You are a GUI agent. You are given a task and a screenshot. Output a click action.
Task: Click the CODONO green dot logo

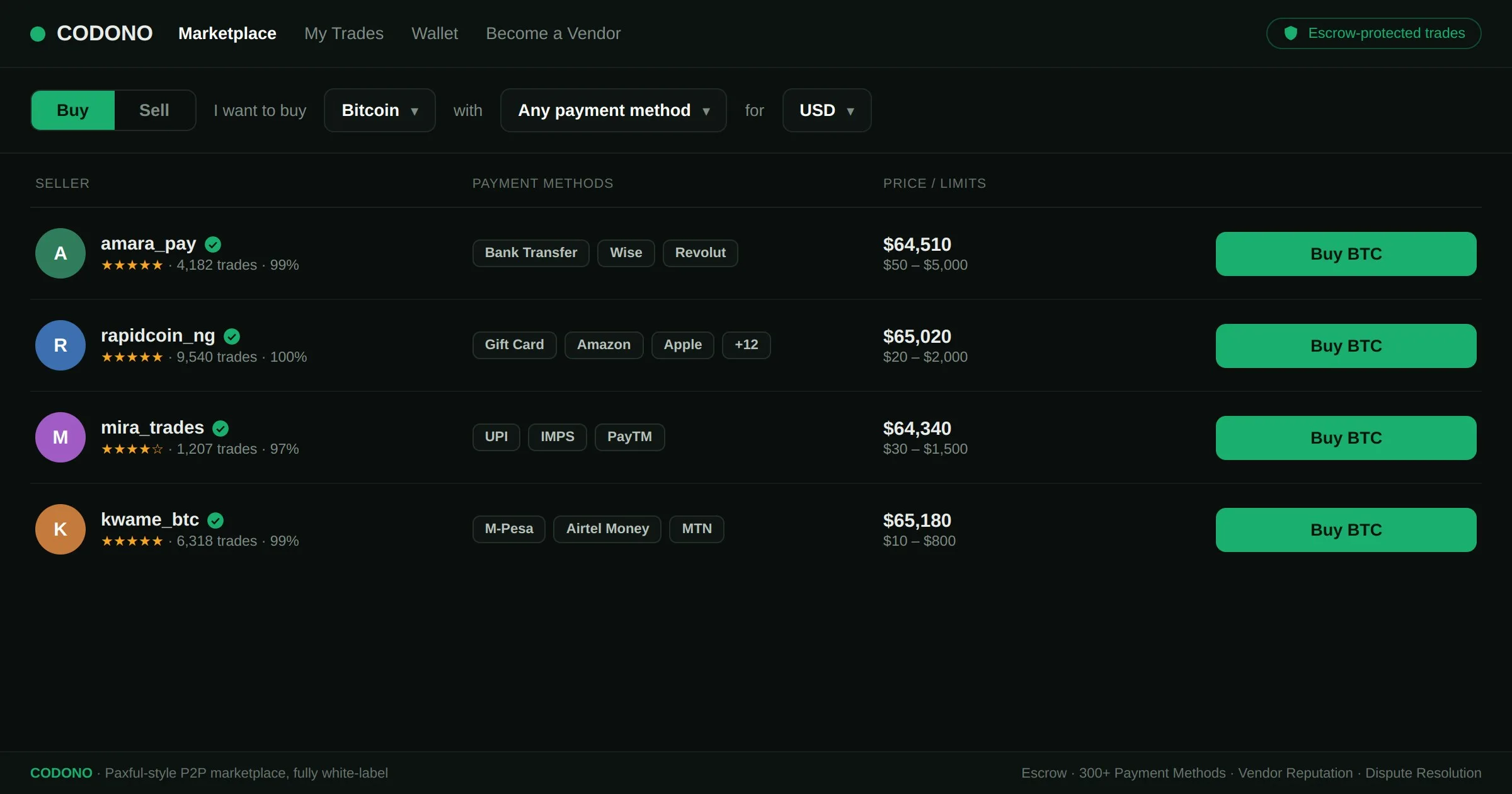pyautogui.click(x=38, y=33)
